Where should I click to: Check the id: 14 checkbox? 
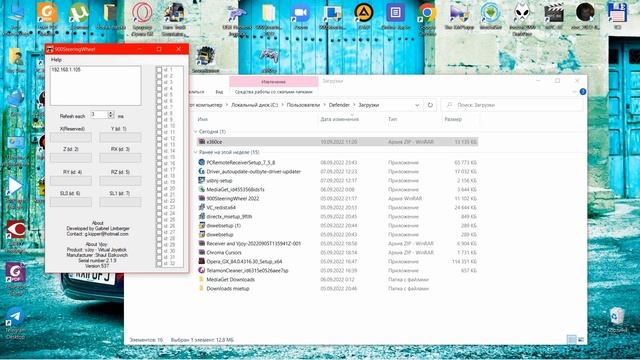pos(159,151)
